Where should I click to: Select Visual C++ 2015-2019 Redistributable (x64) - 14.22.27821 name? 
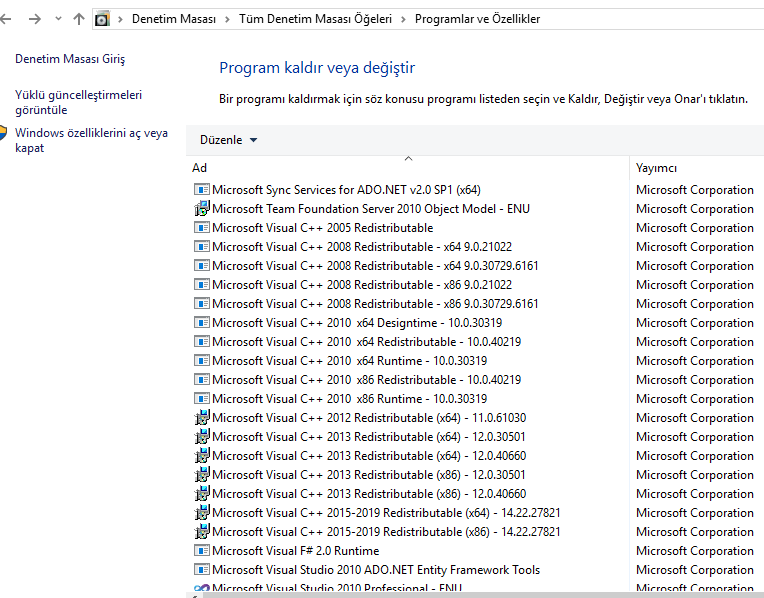pyautogui.click(x=386, y=513)
